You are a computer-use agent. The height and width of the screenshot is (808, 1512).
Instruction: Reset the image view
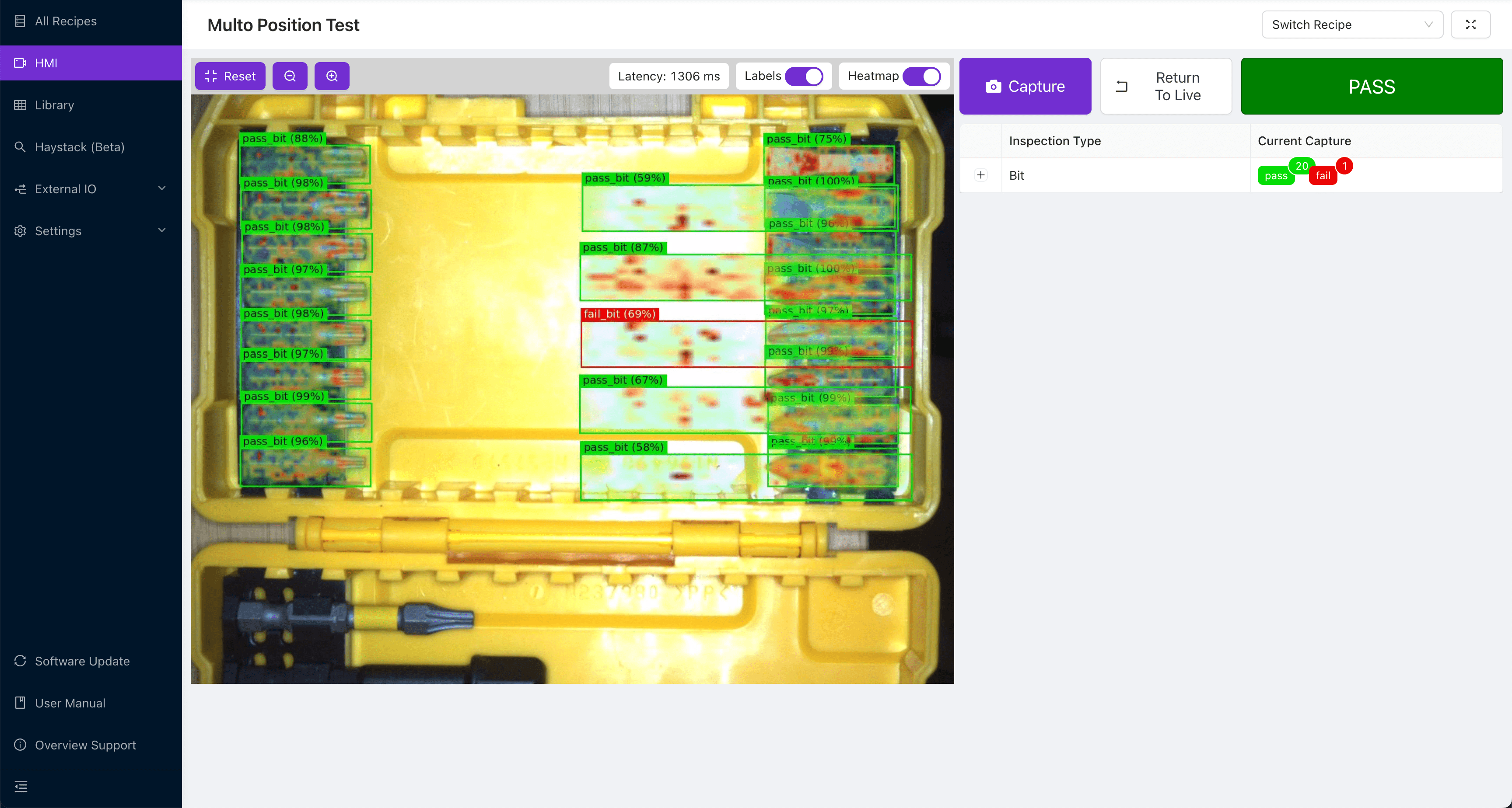[230, 76]
